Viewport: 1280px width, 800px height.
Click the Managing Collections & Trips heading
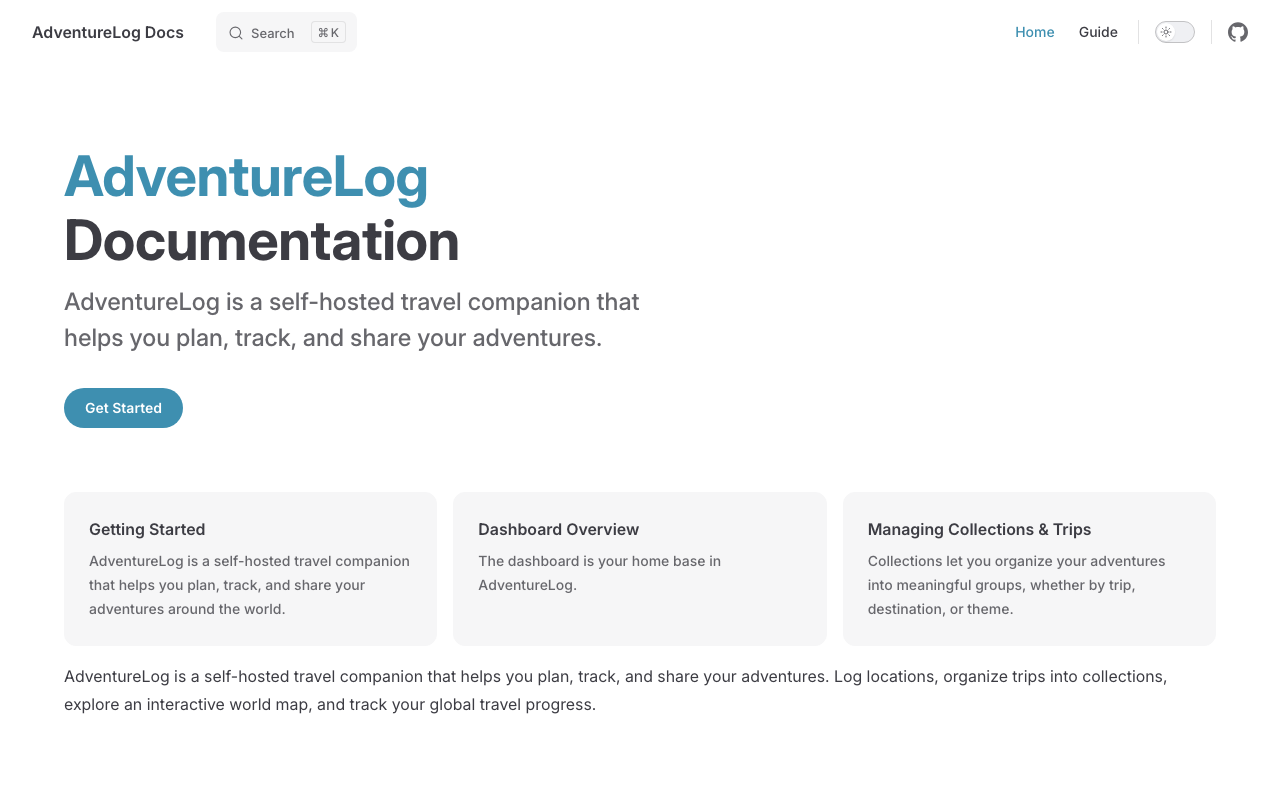979,529
